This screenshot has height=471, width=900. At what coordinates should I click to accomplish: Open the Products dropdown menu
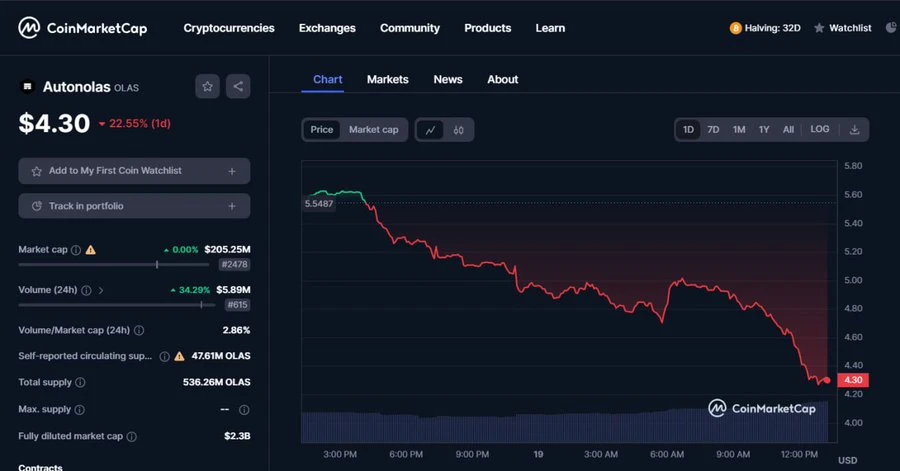(487, 28)
